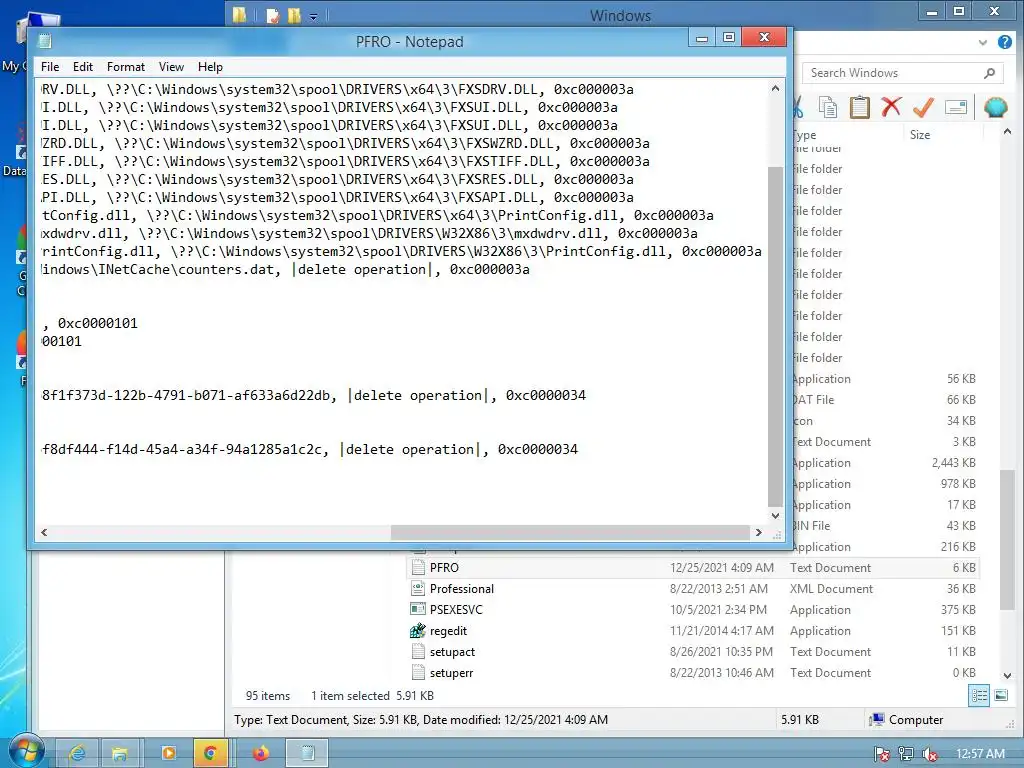Open Notepad's Help menu

210,67
